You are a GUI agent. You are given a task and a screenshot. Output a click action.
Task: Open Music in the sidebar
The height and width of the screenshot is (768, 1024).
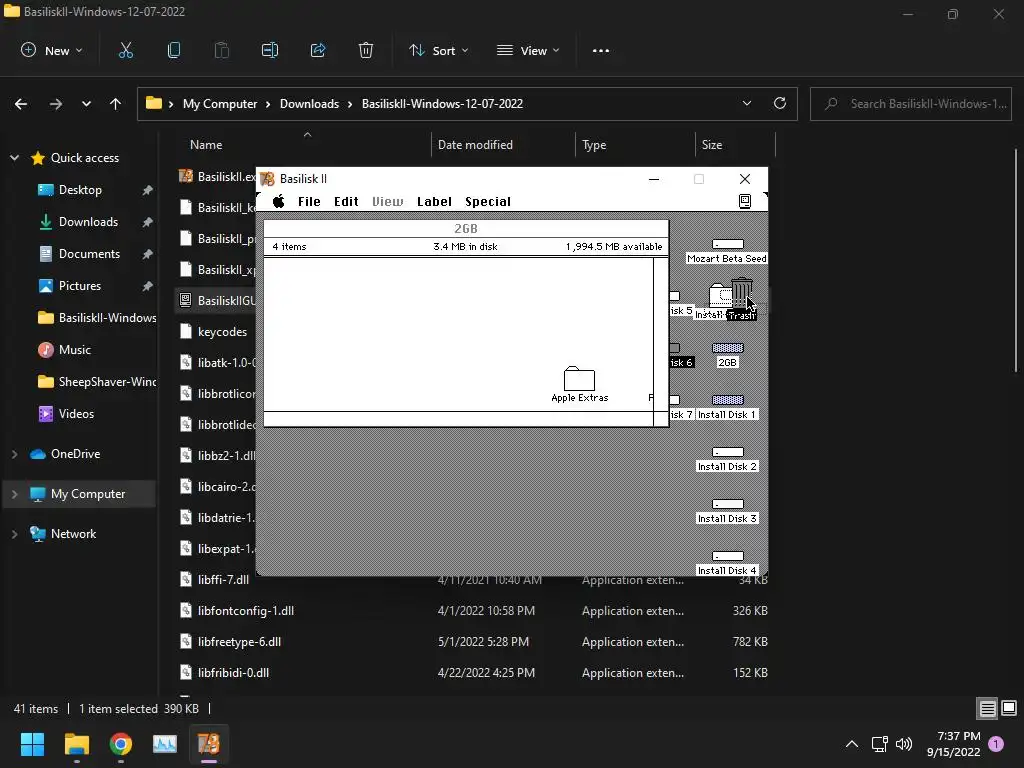click(x=74, y=350)
